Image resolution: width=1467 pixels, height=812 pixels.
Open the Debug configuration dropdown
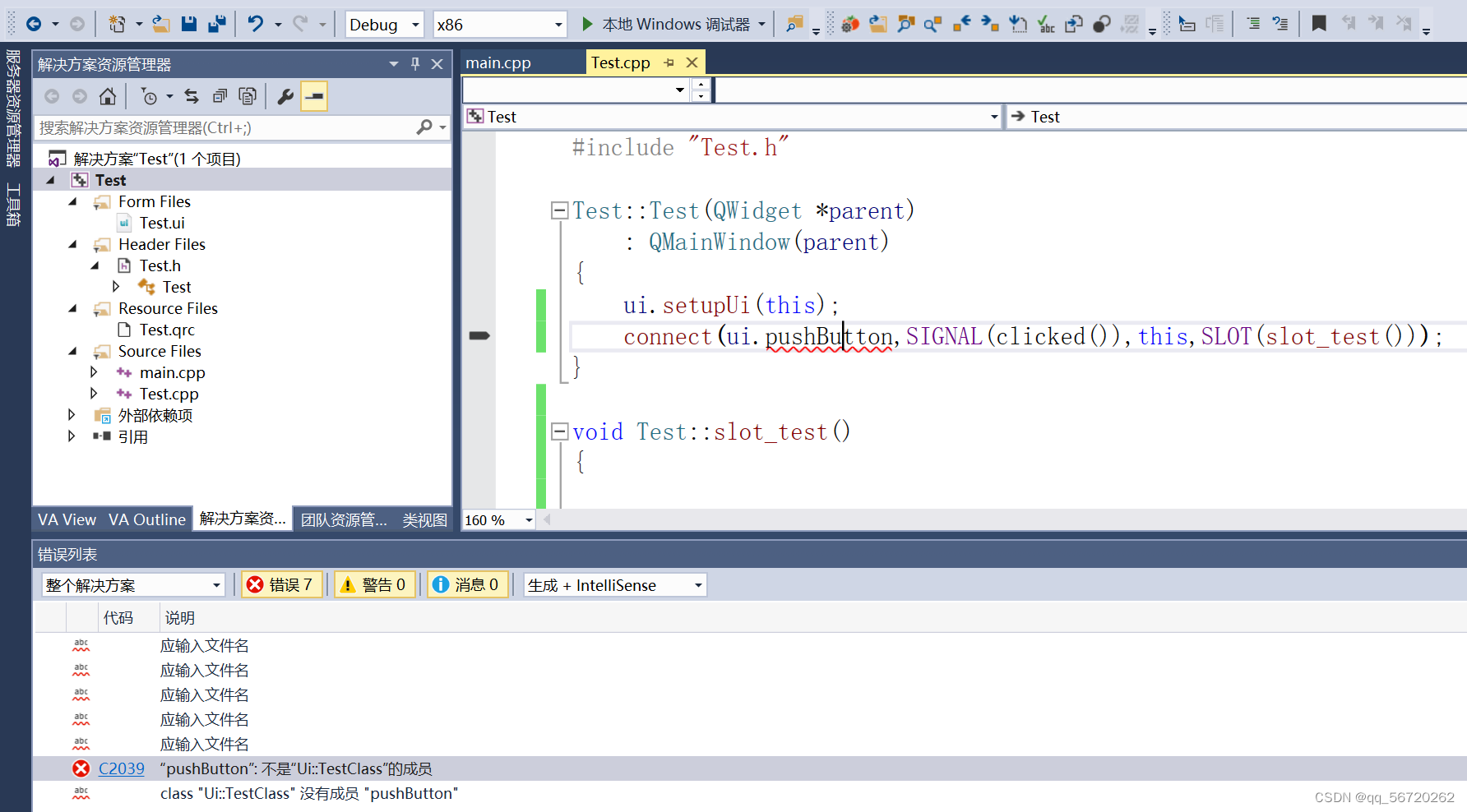(x=383, y=24)
